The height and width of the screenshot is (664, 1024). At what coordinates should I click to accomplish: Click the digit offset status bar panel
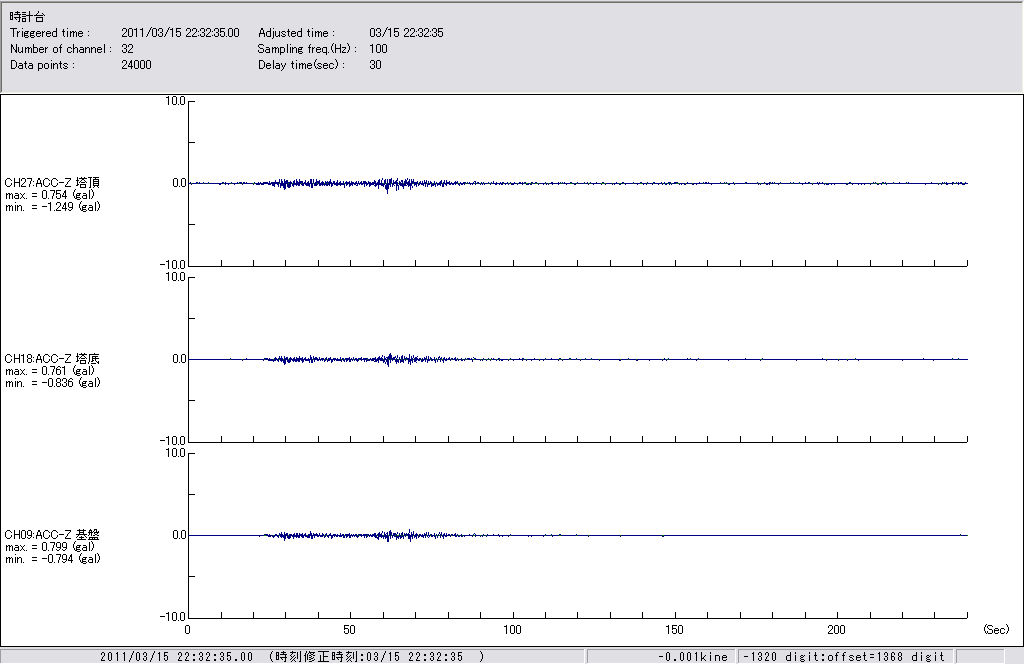(x=844, y=657)
